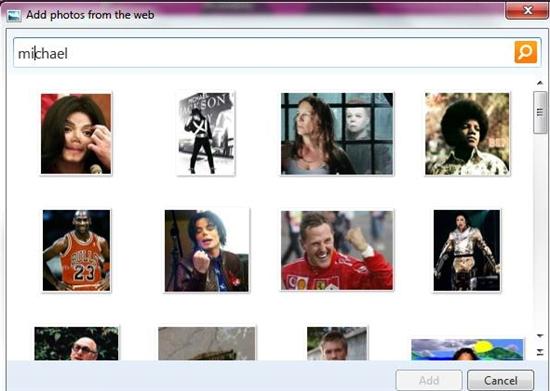
Task: Select the afro-hairstyle portrait thumbnail
Action: tap(467, 134)
